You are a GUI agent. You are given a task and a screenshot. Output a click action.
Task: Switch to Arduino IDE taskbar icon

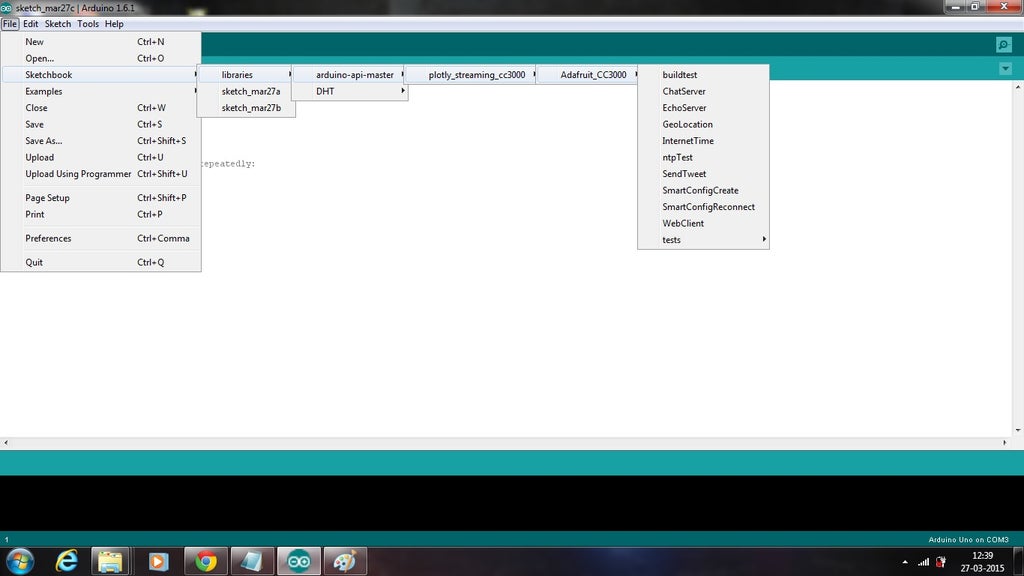pyautogui.click(x=299, y=561)
